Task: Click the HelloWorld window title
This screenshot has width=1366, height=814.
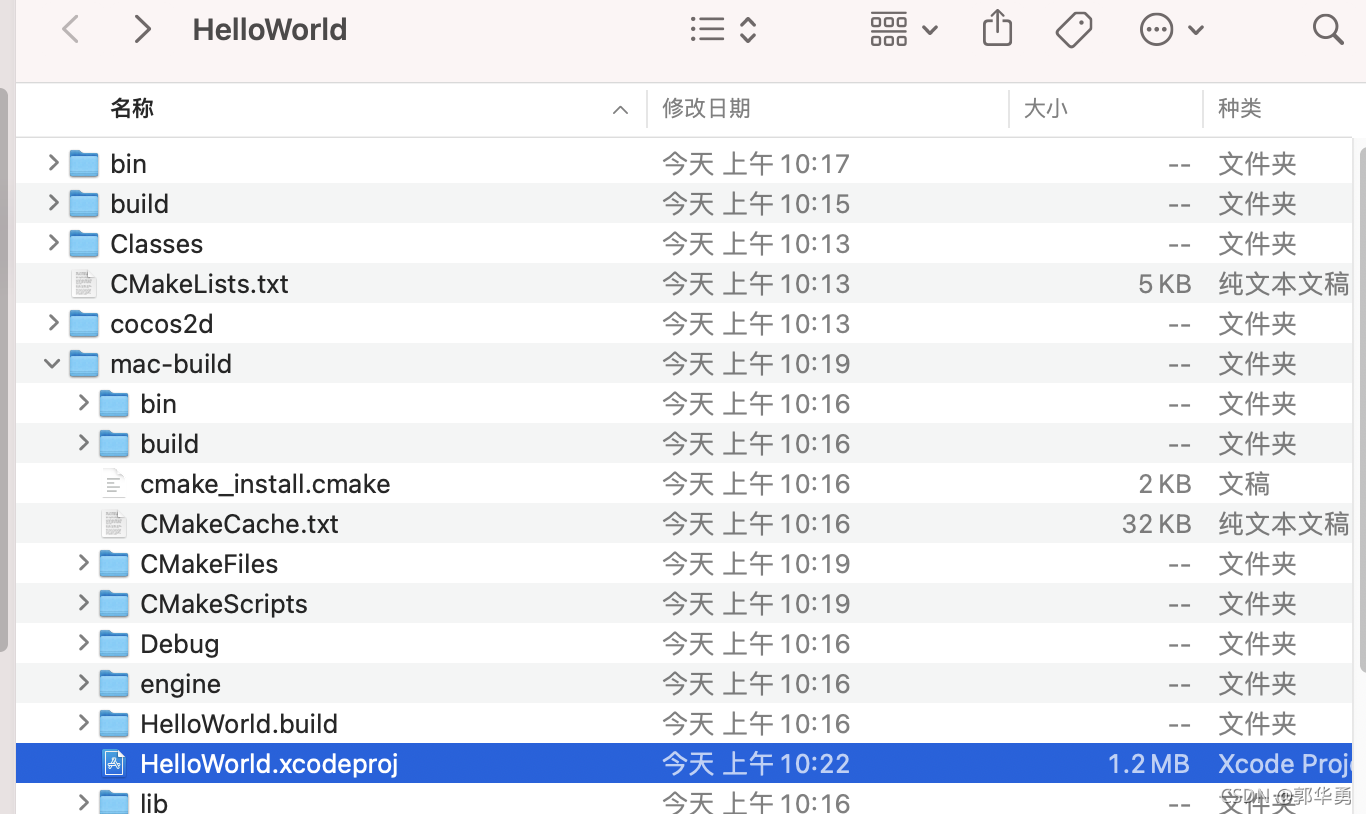Action: coord(270,30)
